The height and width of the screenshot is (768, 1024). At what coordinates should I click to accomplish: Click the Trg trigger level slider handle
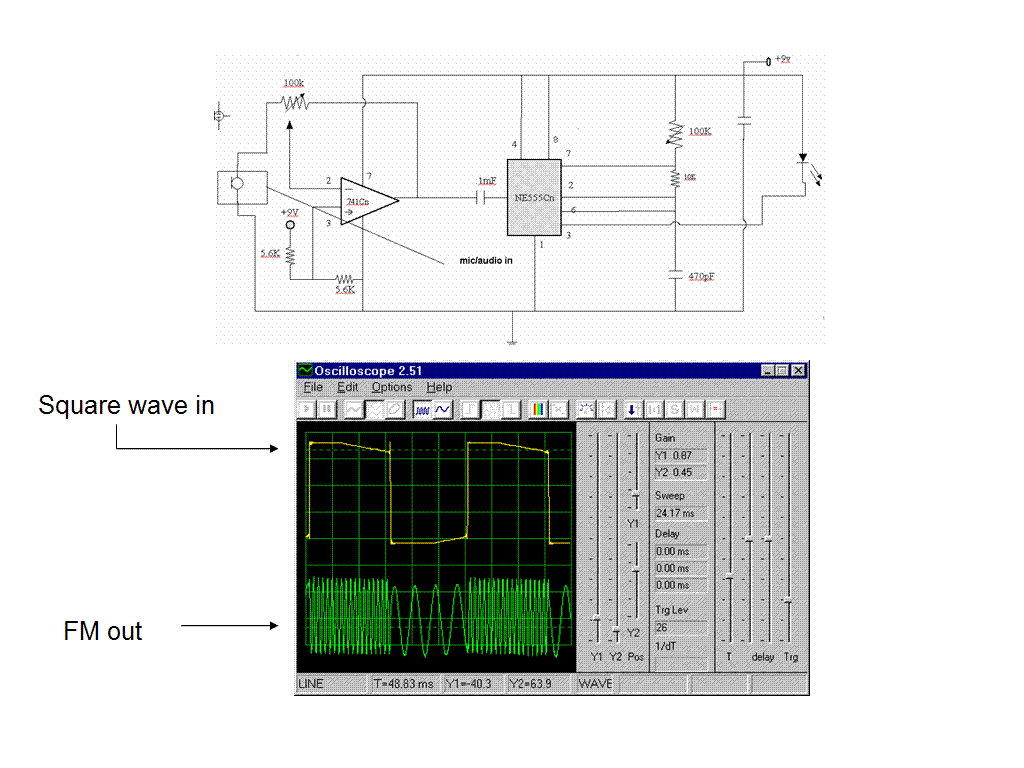[x=789, y=600]
